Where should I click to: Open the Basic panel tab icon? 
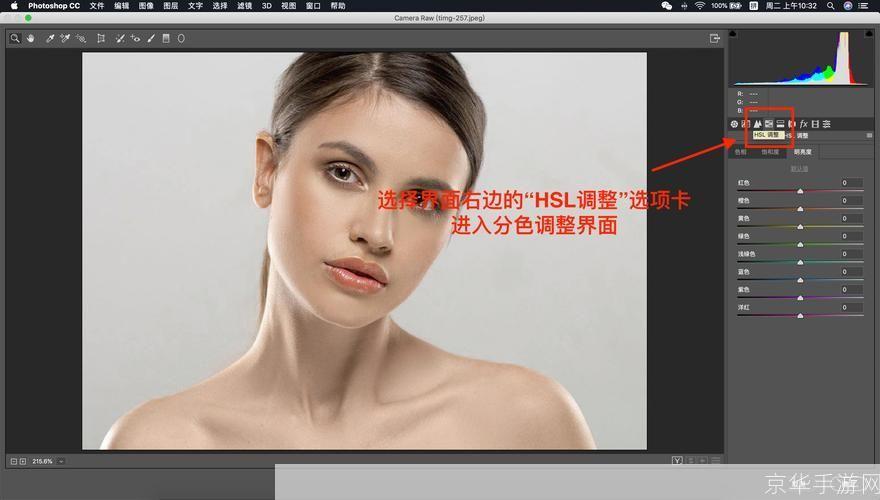pyautogui.click(x=734, y=124)
